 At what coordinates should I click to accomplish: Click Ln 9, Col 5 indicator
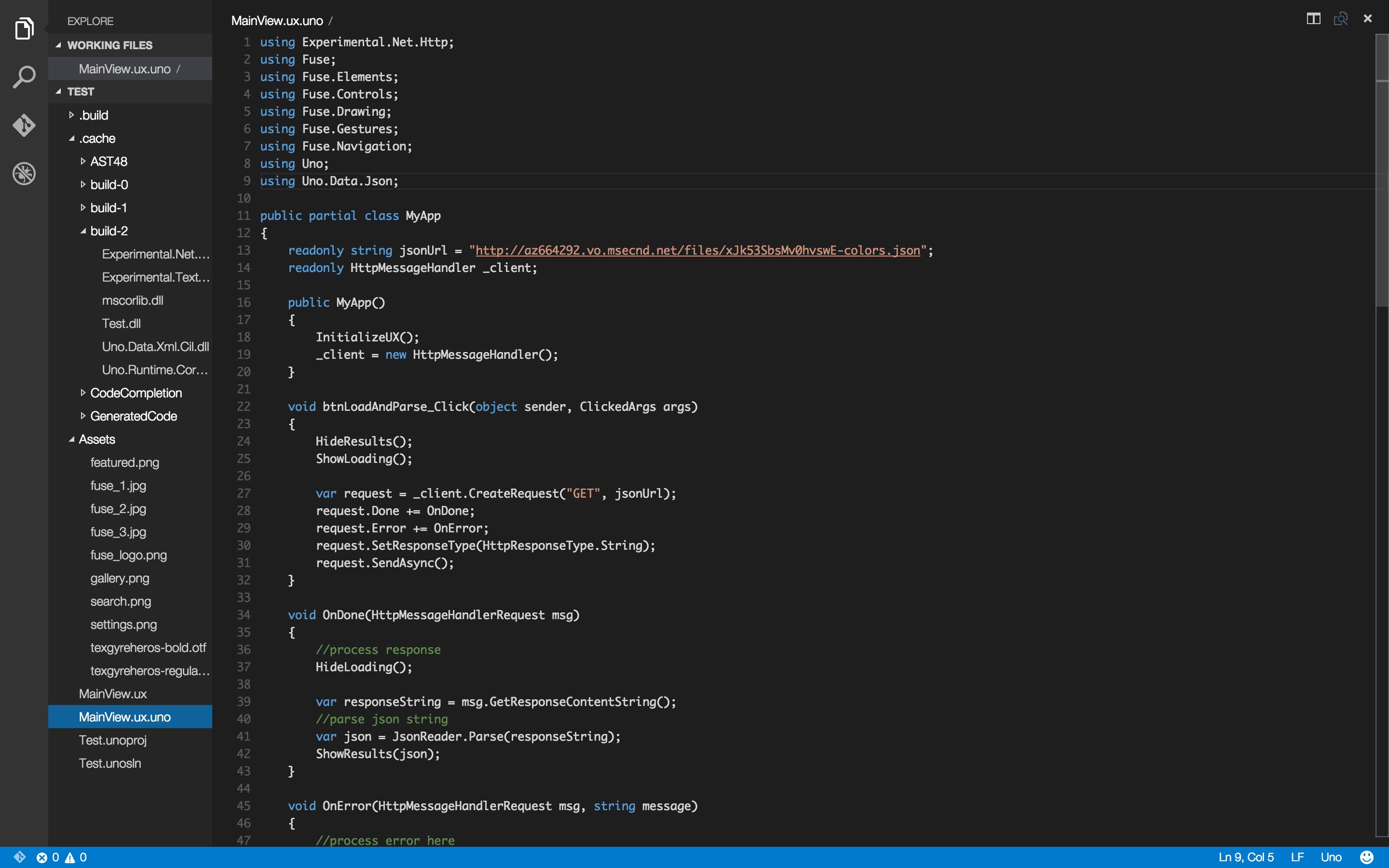click(1245, 857)
